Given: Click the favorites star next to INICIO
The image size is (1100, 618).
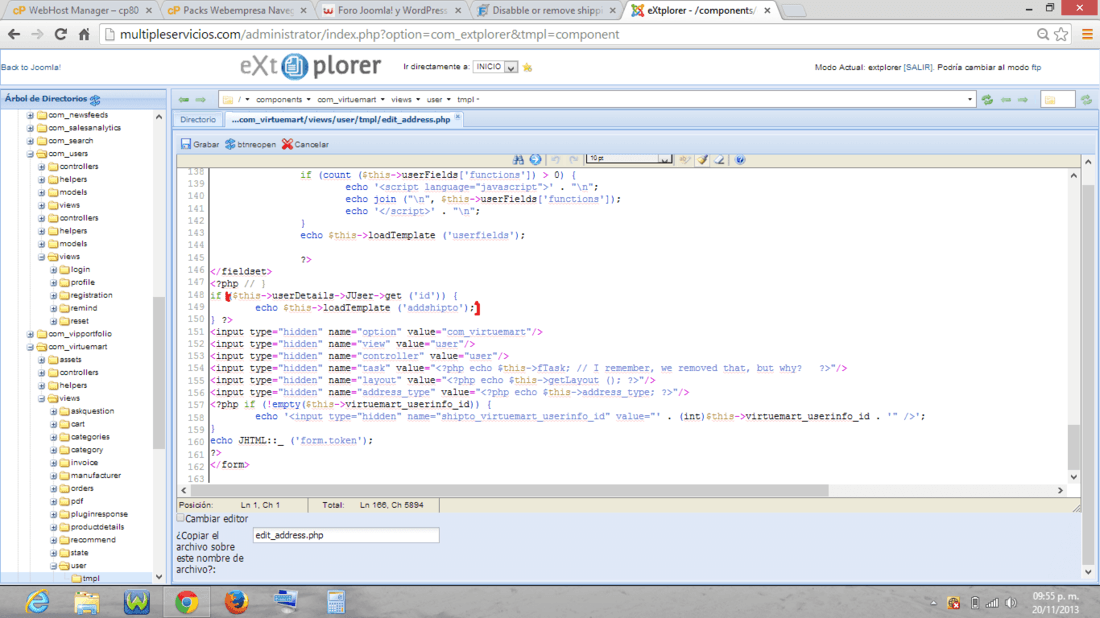Looking at the screenshot, I should [528, 67].
